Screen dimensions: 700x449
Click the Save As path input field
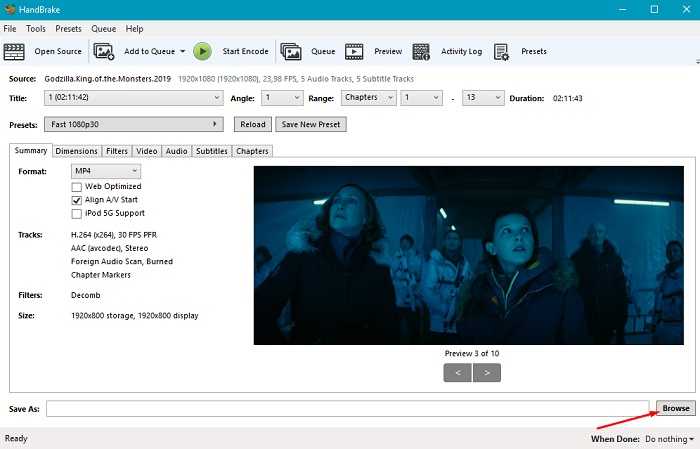pos(348,408)
